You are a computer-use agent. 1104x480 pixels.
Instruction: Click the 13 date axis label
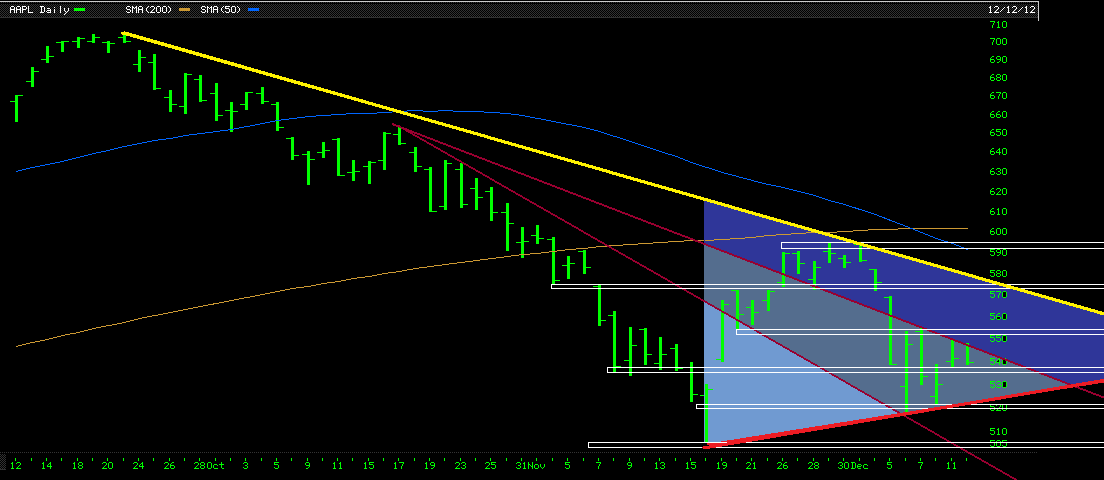click(x=659, y=465)
